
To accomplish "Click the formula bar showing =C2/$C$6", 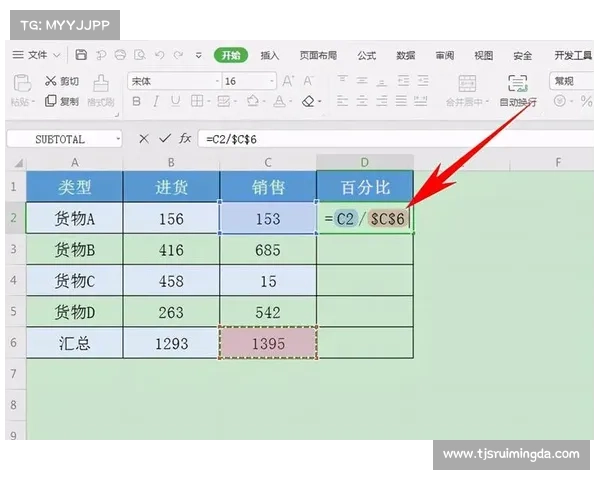I will click(396, 139).
